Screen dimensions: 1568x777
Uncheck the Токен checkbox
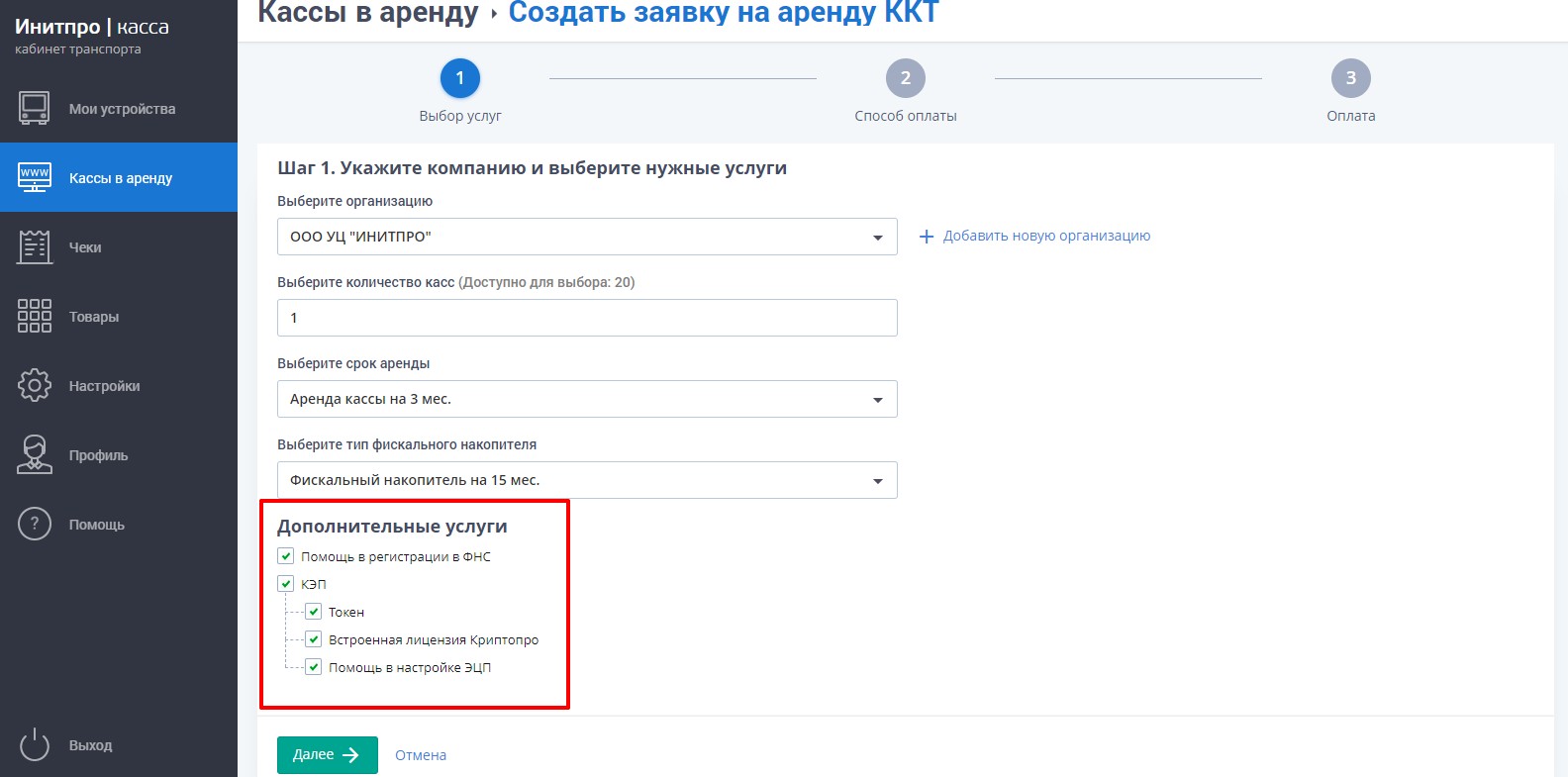tap(314, 612)
